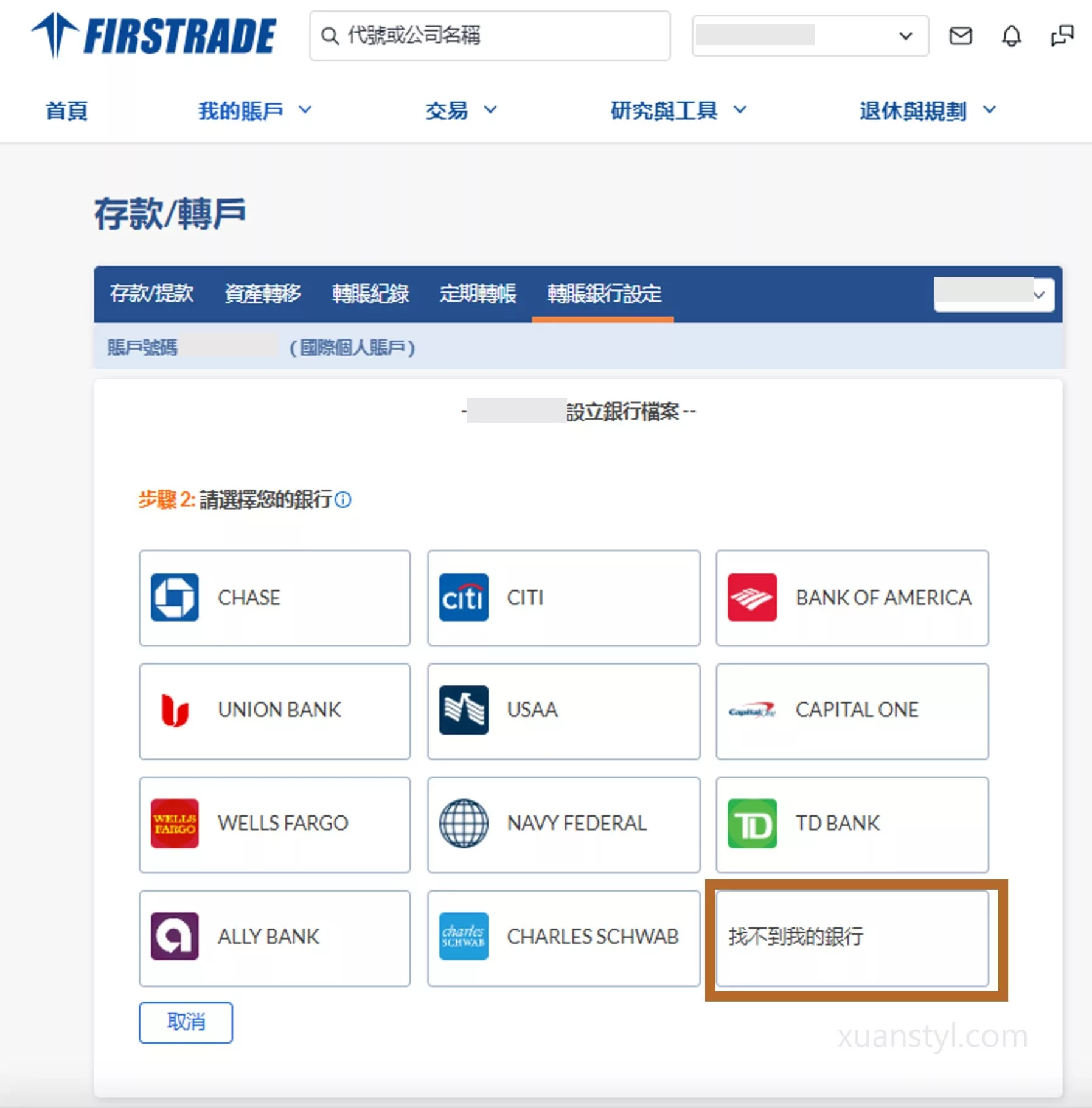Click the Wells Fargo logo icon
This screenshot has height=1108, width=1092.
(x=175, y=823)
